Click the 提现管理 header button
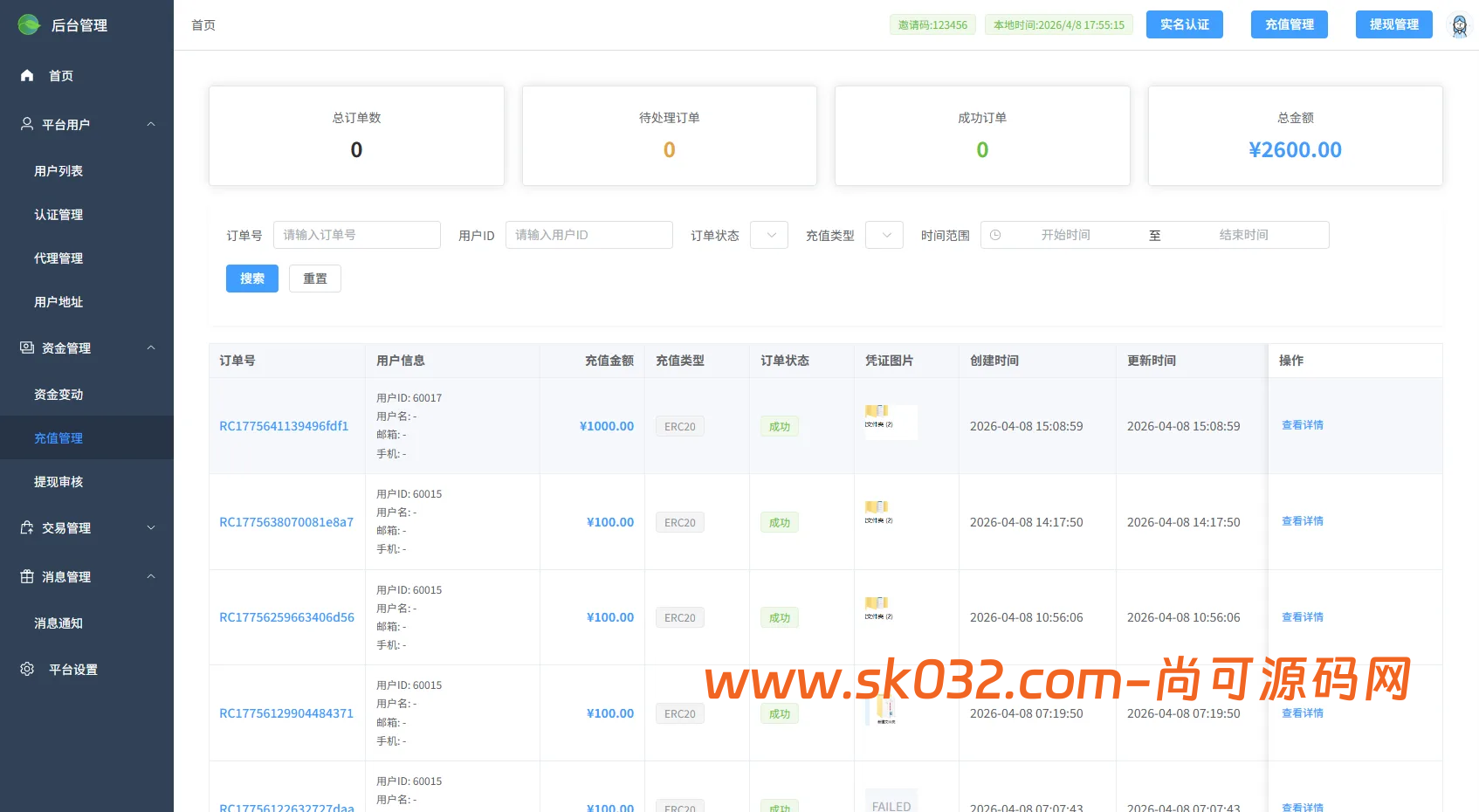Screen dimensions: 1479x812 click(x=1394, y=24)
